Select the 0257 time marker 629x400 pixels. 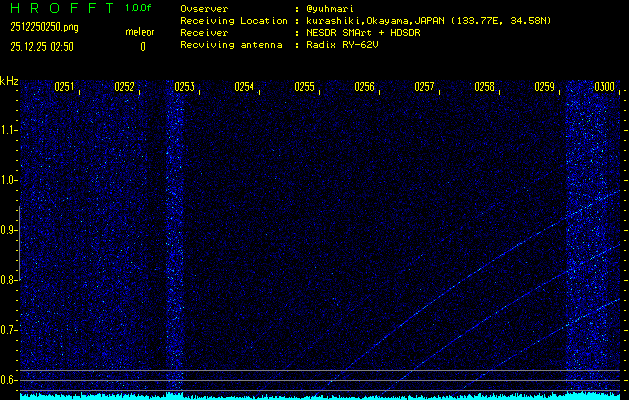pyautogui.click(x=424, y=87)
